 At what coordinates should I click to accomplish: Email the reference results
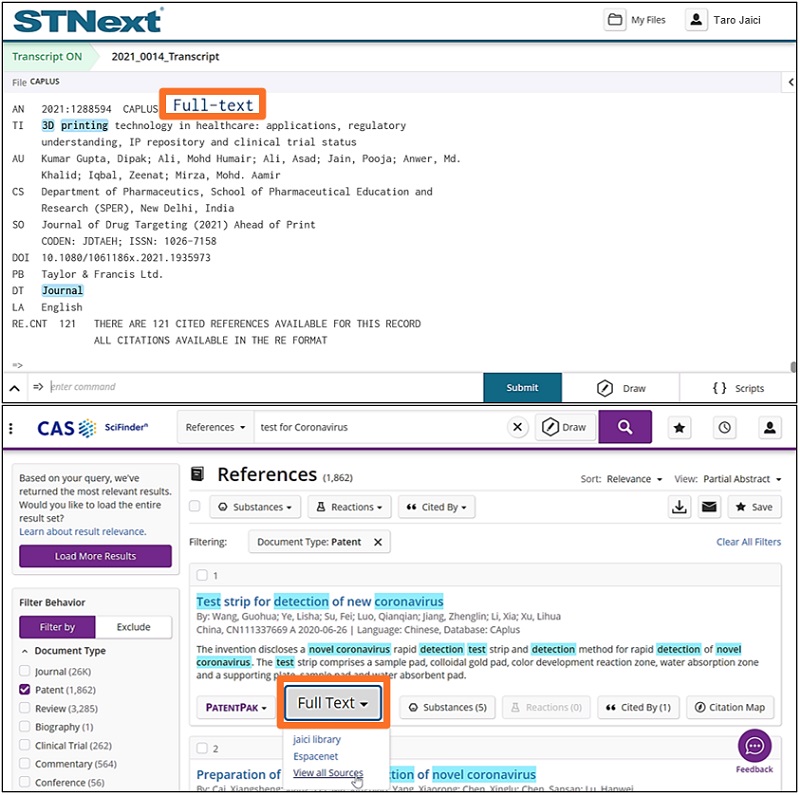[709, 507]
